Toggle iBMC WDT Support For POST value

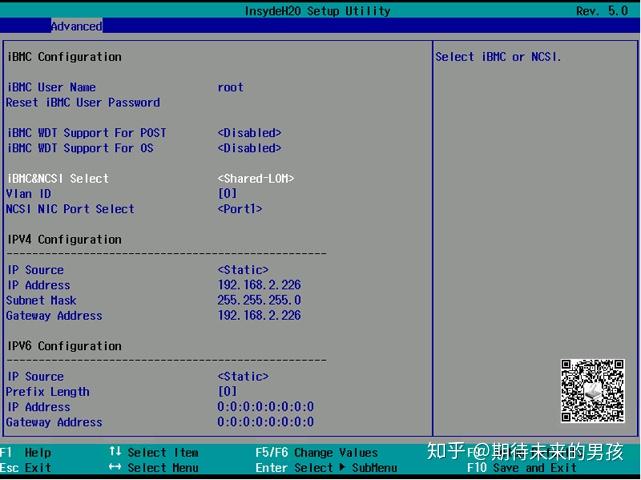click(249, 133)
